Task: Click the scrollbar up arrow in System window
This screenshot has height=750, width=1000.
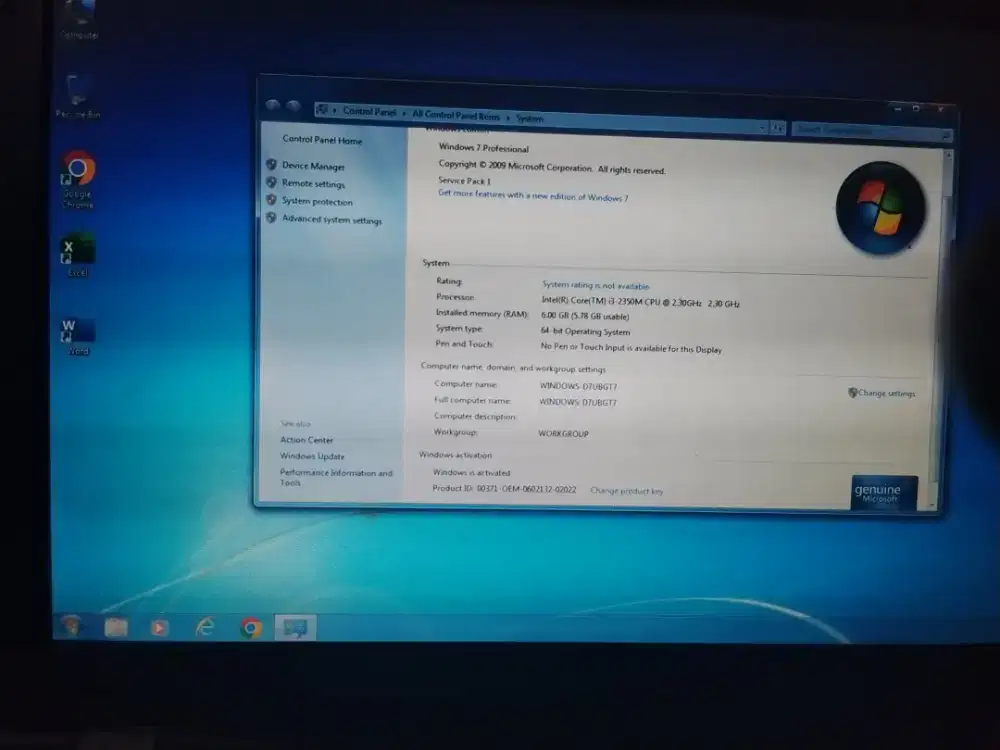Action: 948,154
